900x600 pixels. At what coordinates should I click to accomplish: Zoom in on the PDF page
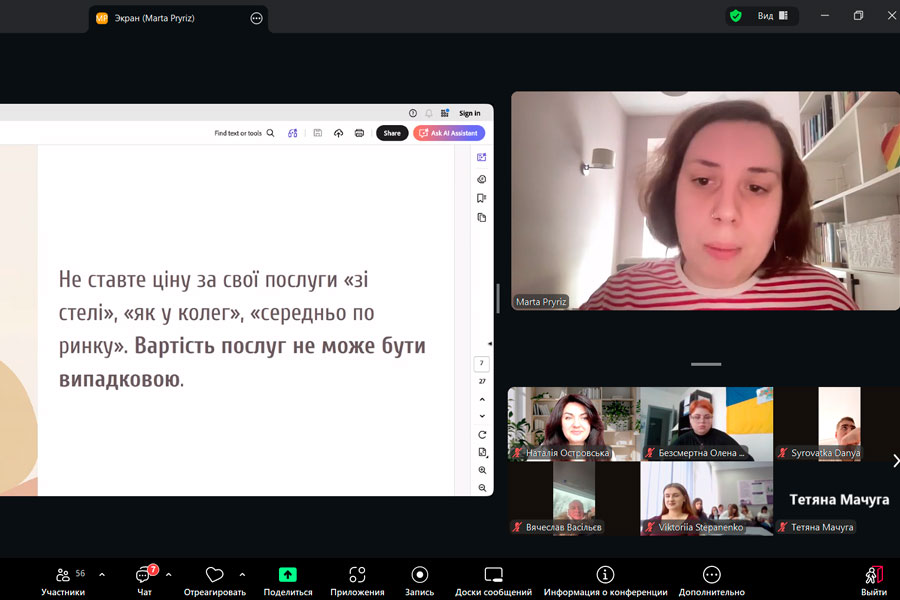pyautogui.click(x=482, y=470)
